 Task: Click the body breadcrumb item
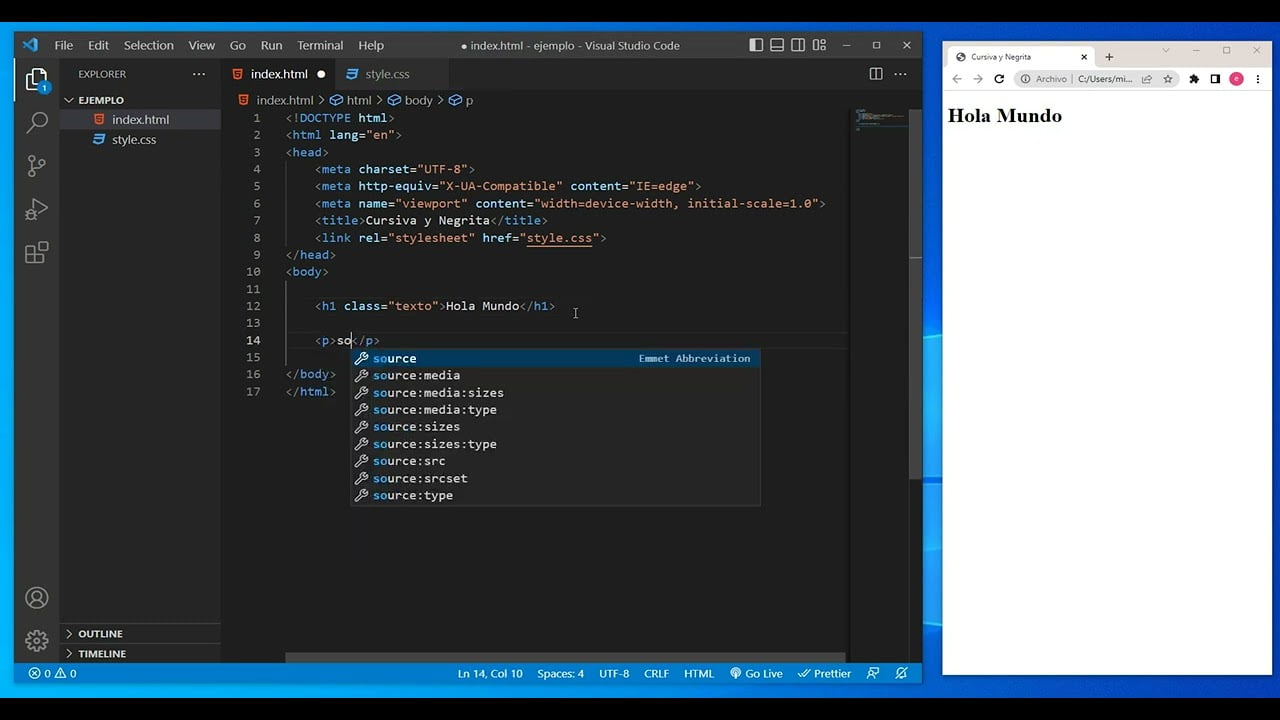(419, 100)
